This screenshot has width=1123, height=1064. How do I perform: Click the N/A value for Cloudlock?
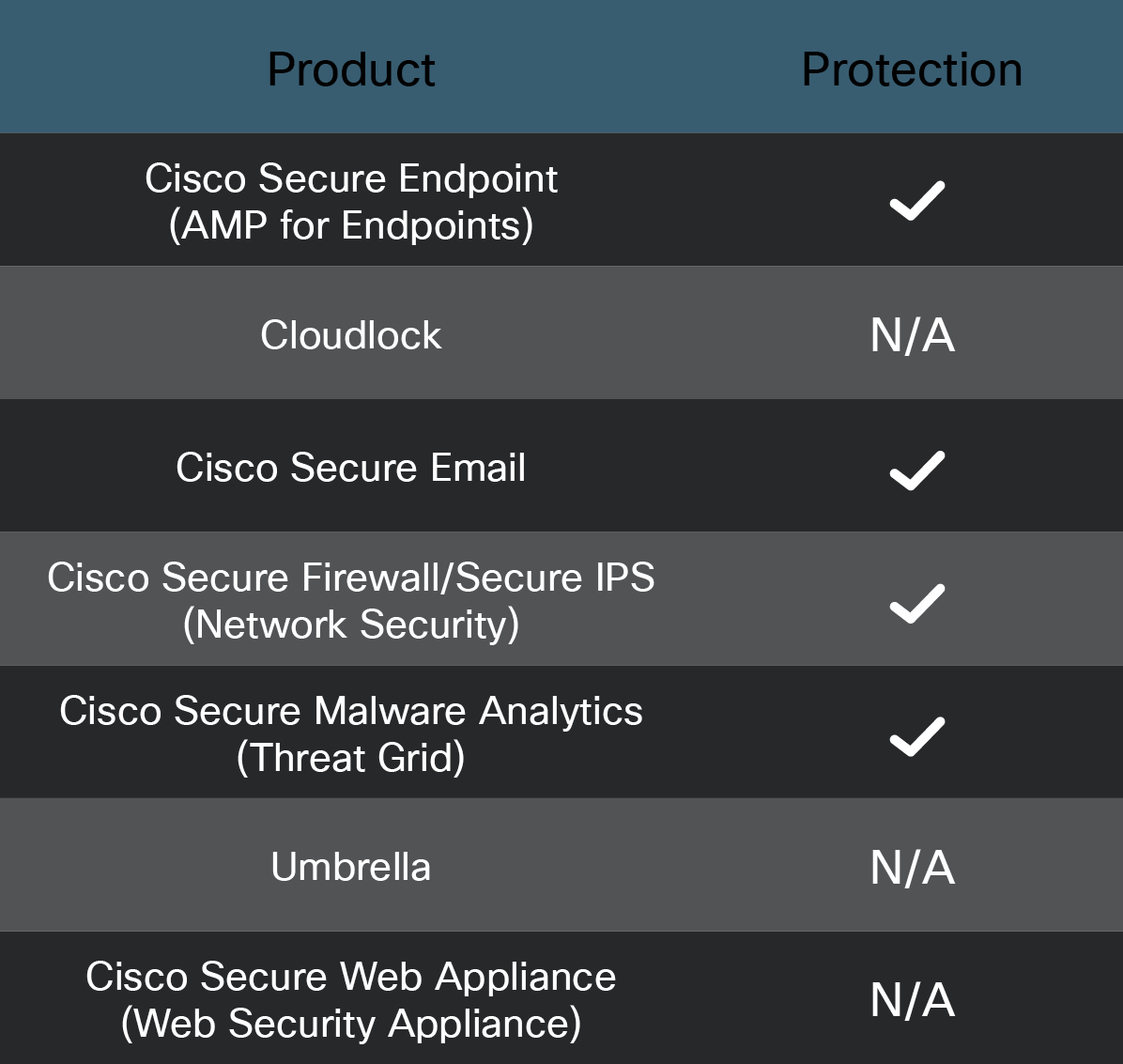click(913, 335)
